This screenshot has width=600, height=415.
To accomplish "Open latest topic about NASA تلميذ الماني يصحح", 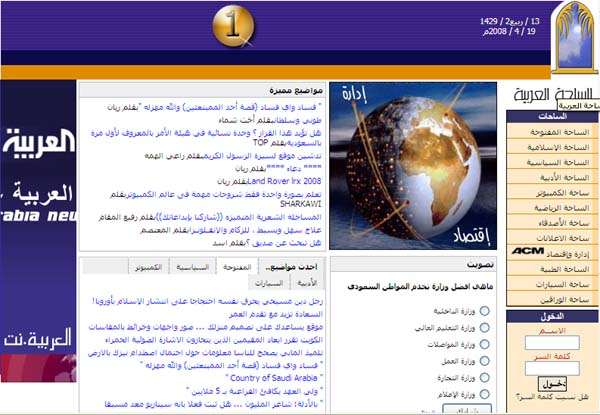I will [x=205, y=353].
